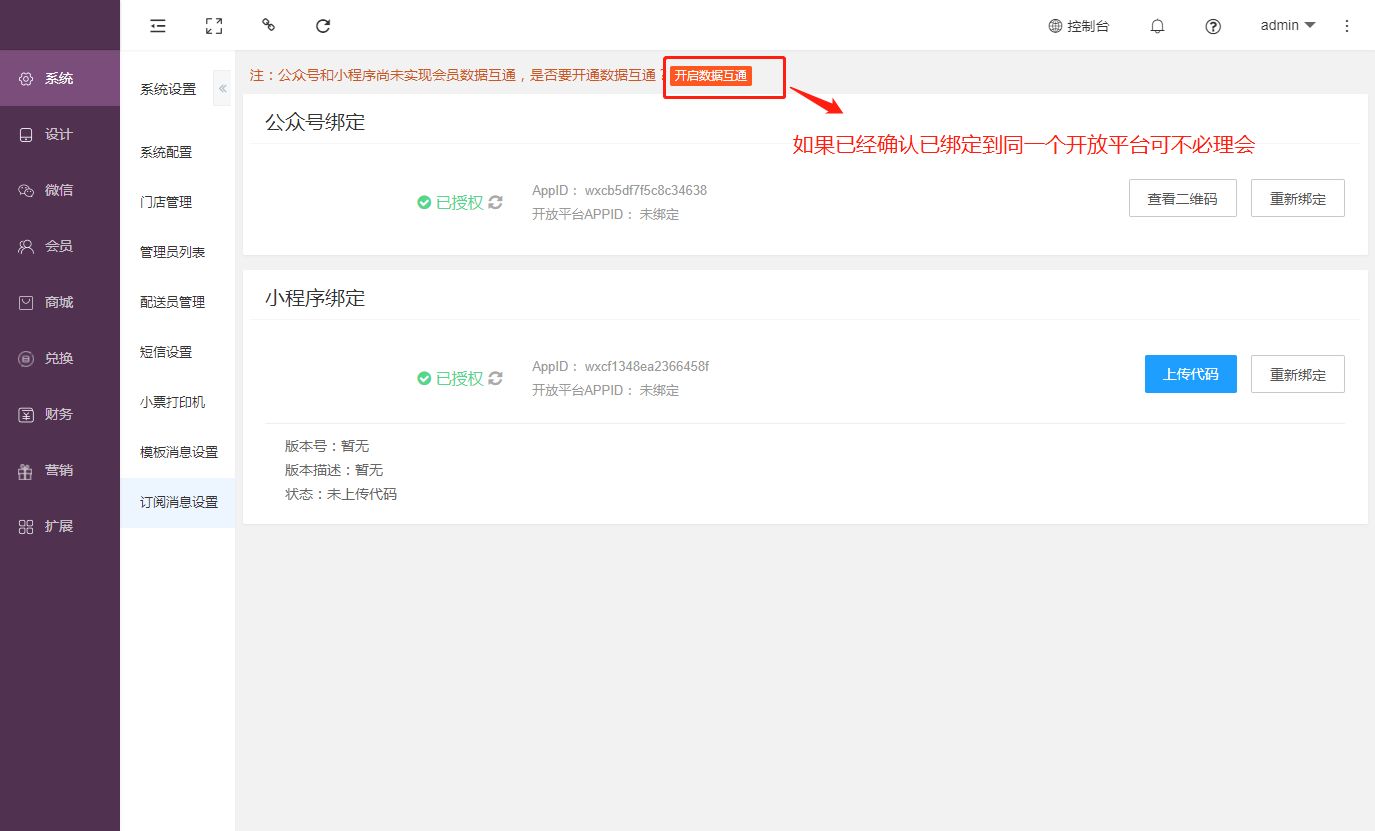
Task: Click 查看二维码 button
Action: coord(1182,199)
